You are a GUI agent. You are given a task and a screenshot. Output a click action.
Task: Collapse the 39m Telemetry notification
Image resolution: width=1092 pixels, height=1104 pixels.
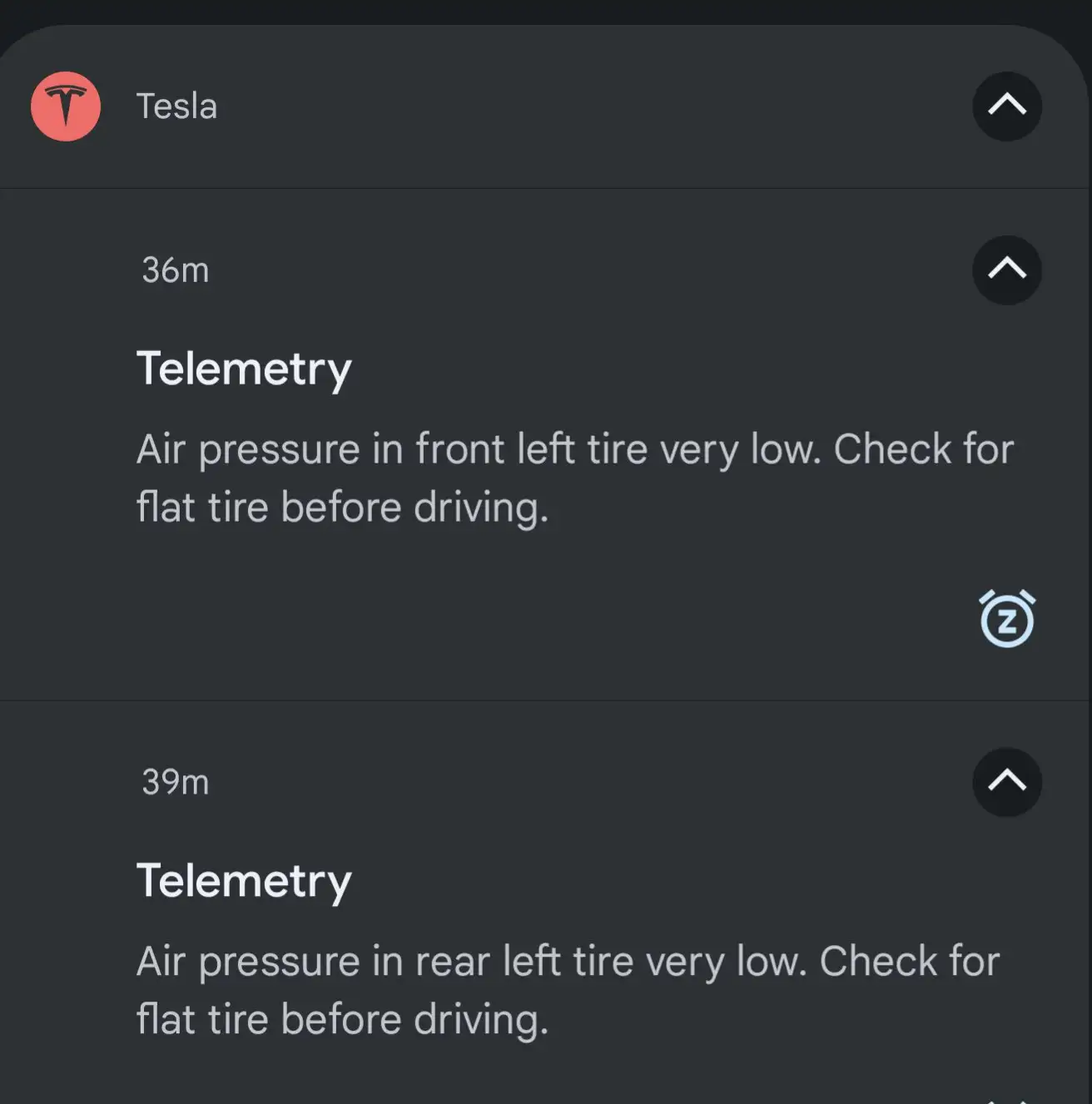pyautogui.click(x=1007, y=782)
